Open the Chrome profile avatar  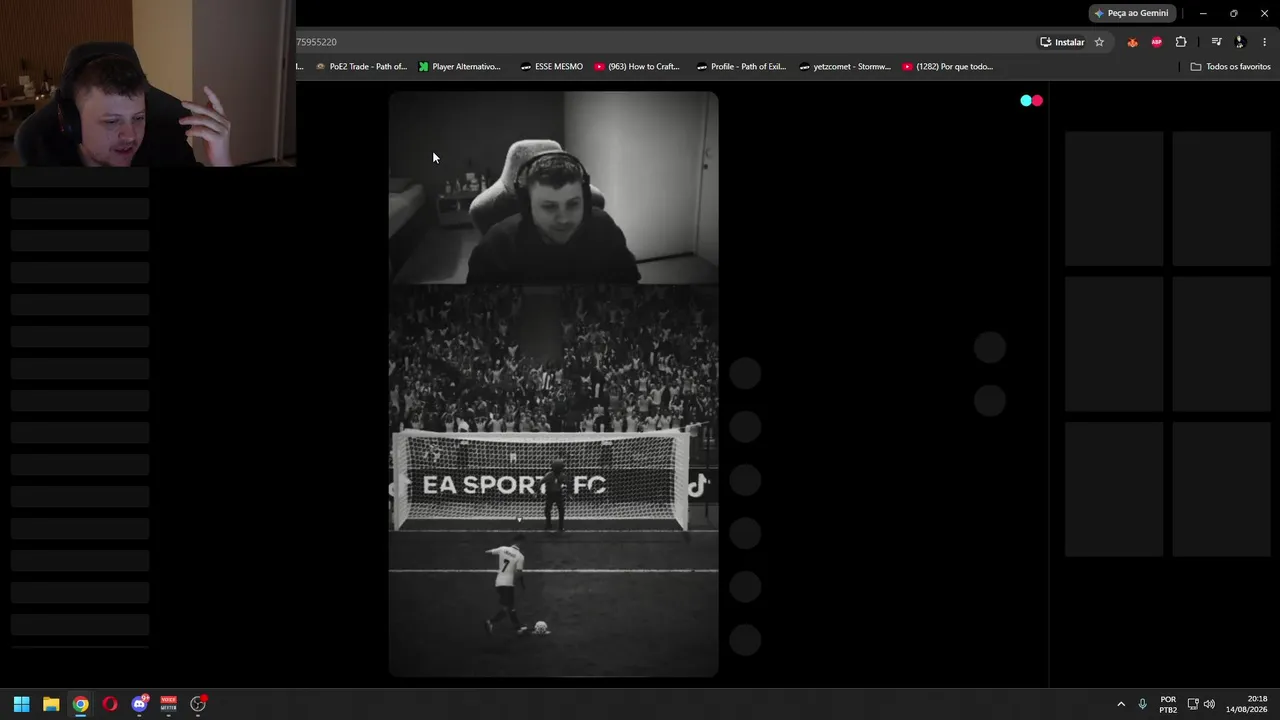point(1240,42)
